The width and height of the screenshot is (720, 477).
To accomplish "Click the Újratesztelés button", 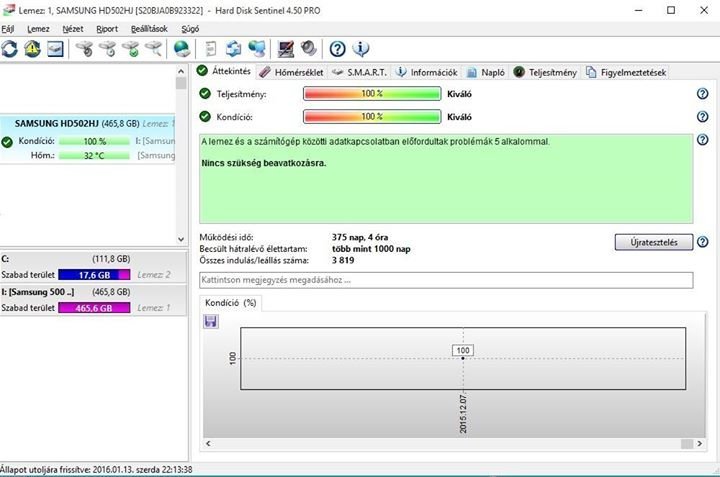I will tap(653, 242).
